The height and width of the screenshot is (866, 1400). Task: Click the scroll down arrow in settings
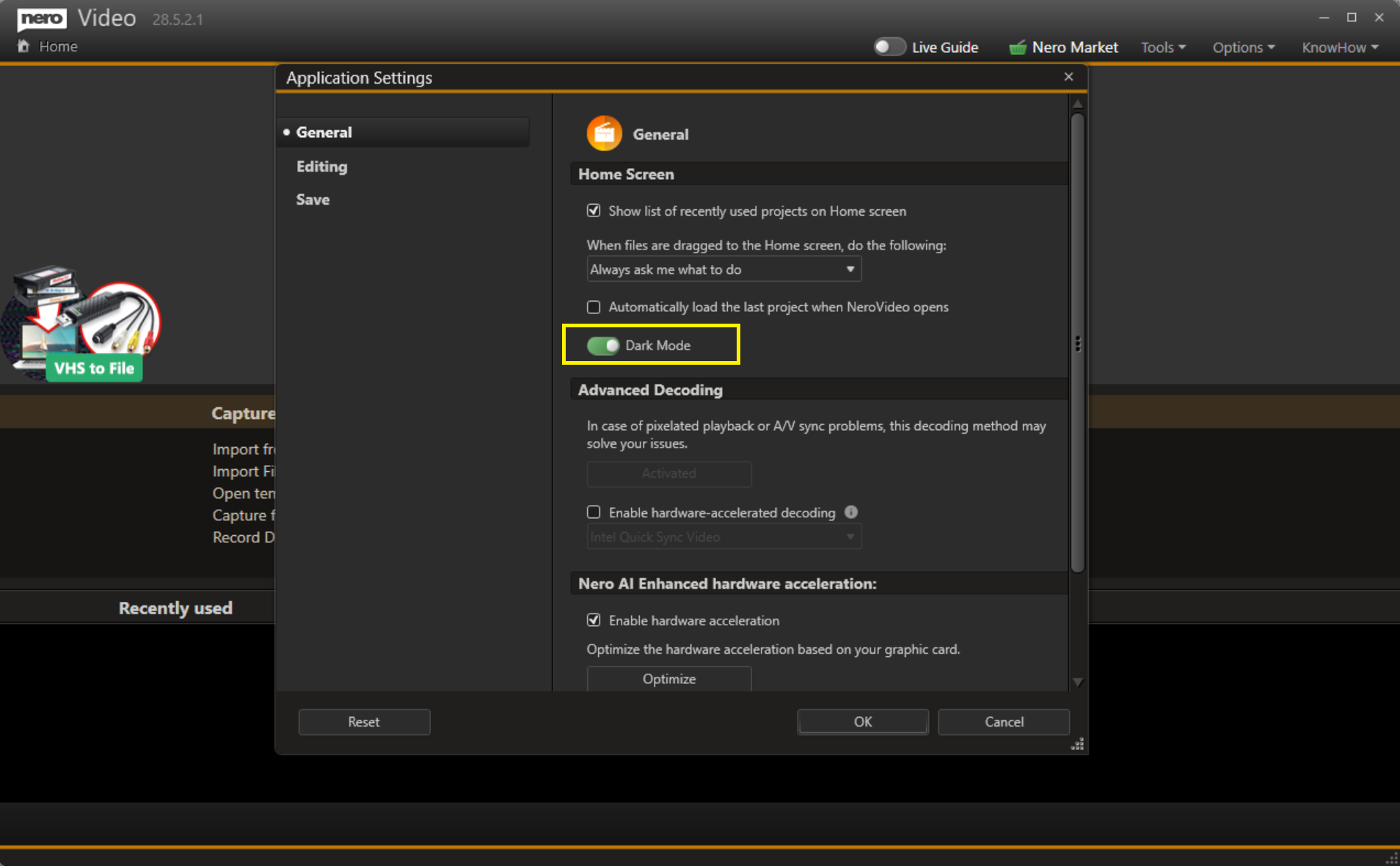(x=1077, y=682)
